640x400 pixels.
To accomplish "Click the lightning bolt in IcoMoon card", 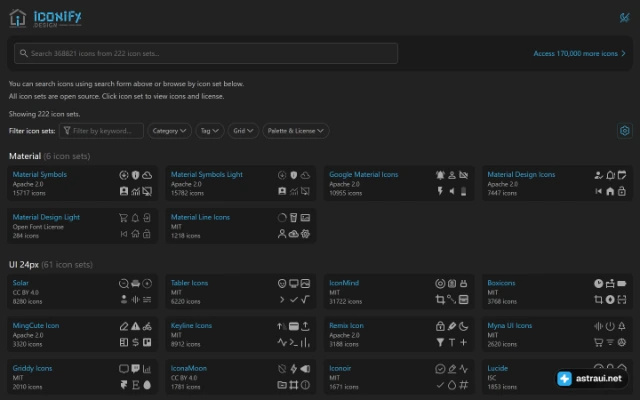I will [293, 369].
